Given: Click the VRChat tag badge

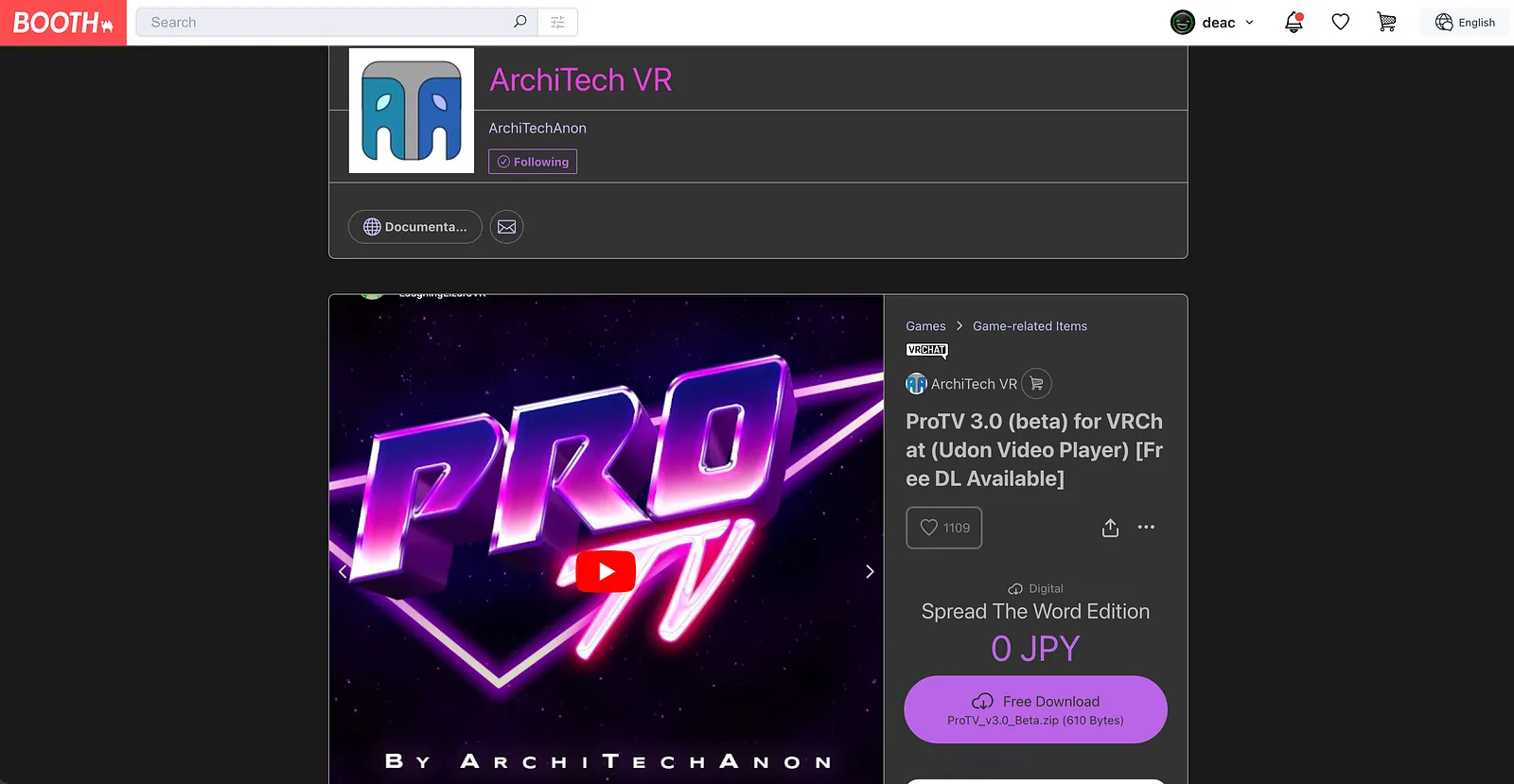Looking at the screenshot, I should (927, 350).
